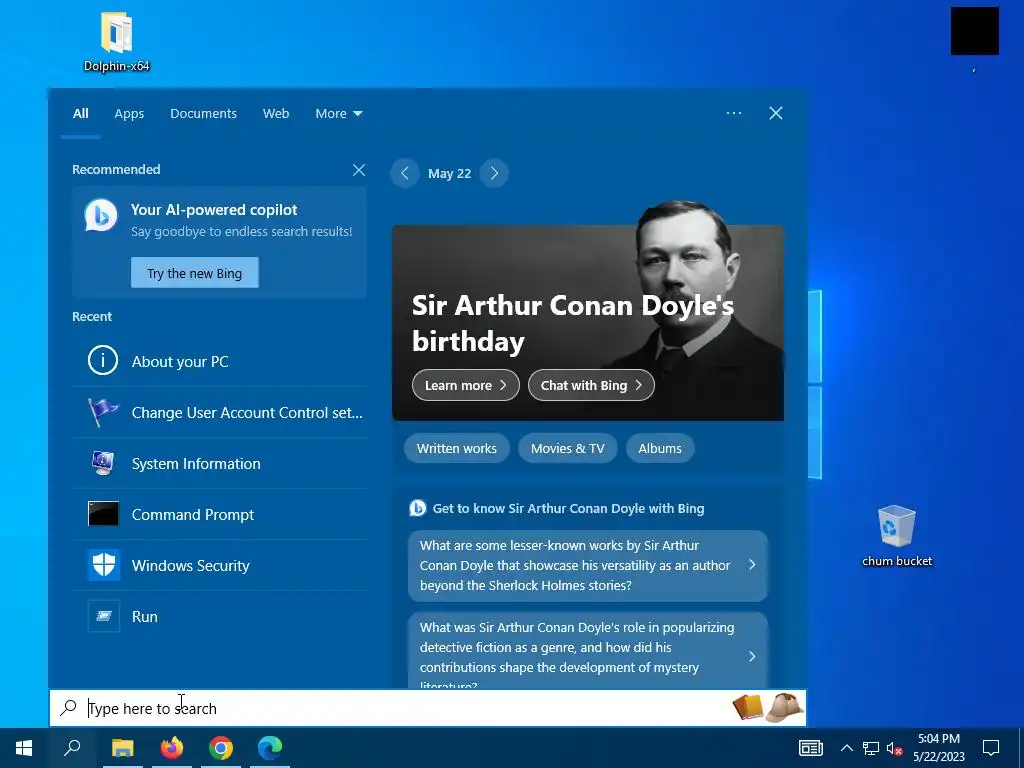
Task: Close the search panel with the X
Action: pos(776,113)
